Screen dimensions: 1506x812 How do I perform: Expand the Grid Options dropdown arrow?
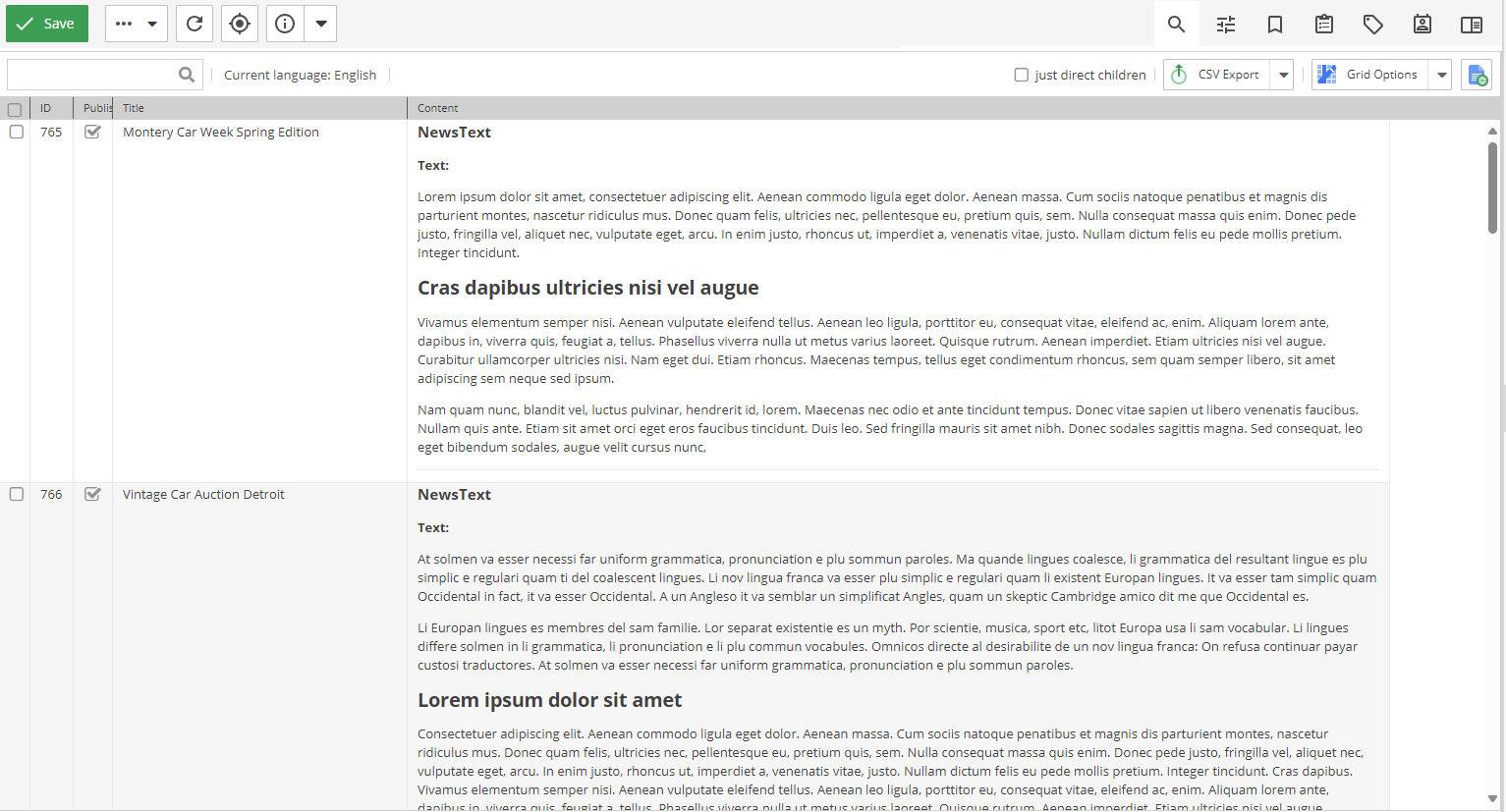coord(1441,74)
